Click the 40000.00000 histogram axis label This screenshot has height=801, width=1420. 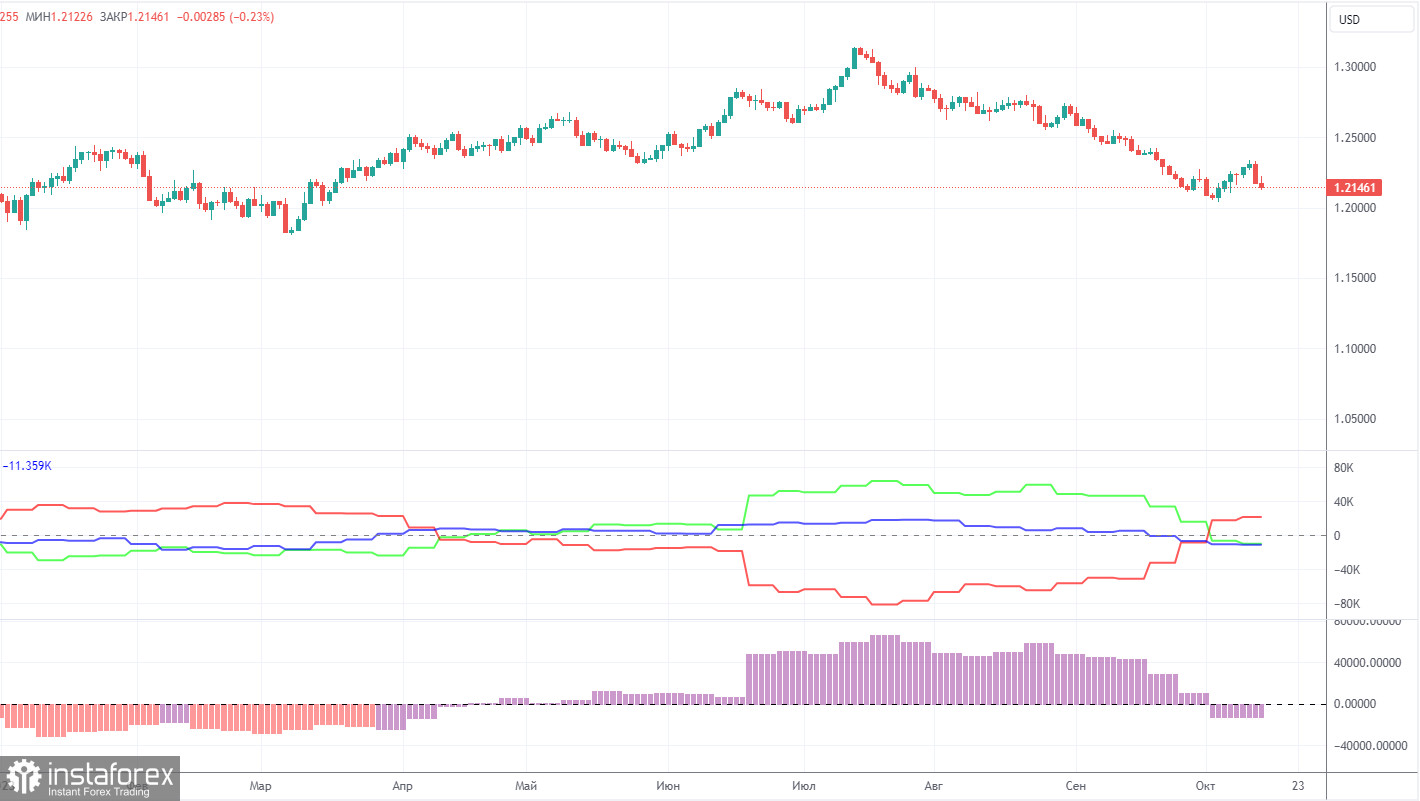click(x=1367, y=662)
